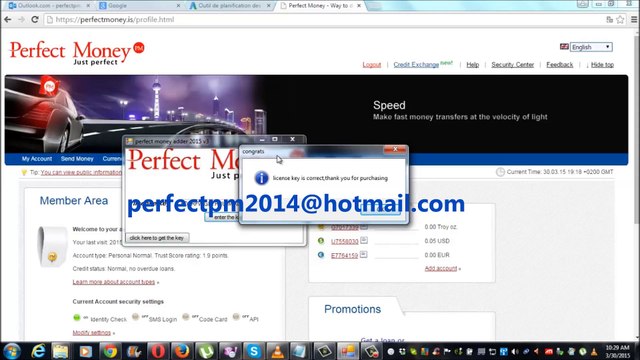Click the lightbulb Tip icon
The image size is (640, 360).
[24, 172]
